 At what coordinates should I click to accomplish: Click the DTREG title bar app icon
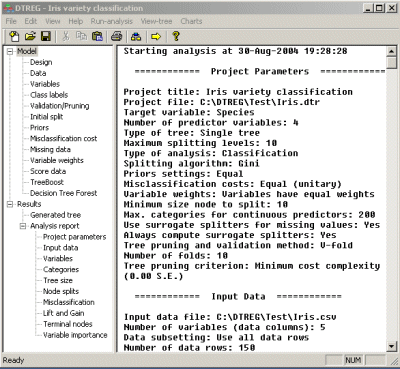pos(9,8)
